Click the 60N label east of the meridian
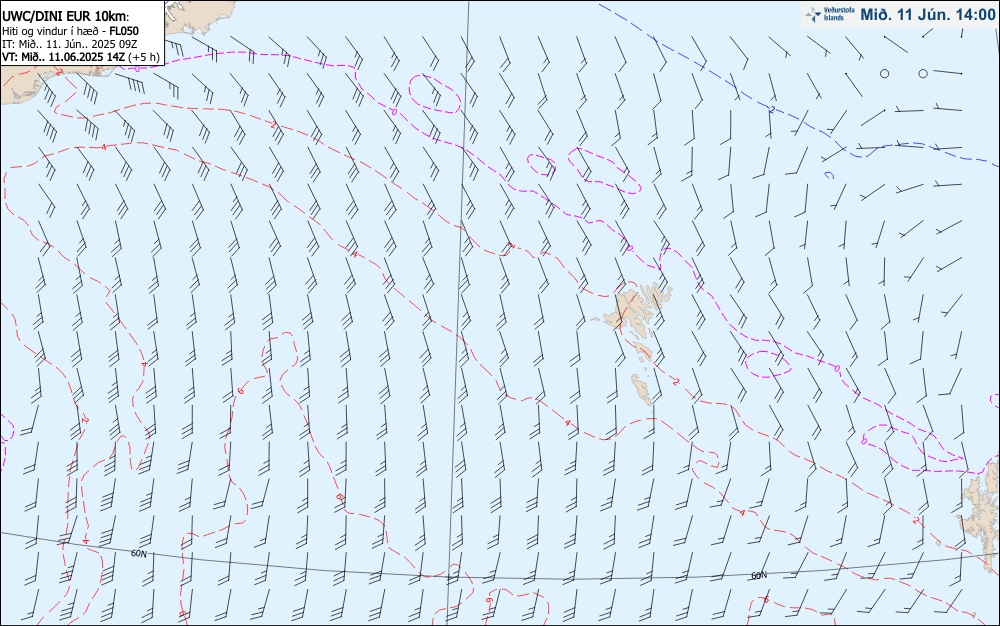 (759, 575)
